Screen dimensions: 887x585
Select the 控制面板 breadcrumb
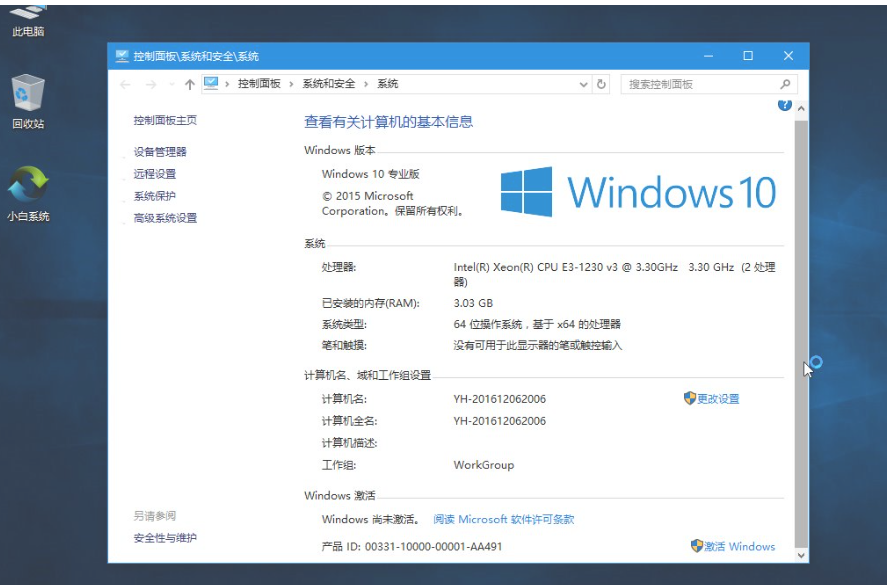pyautogui.click(x=259, y=84)
